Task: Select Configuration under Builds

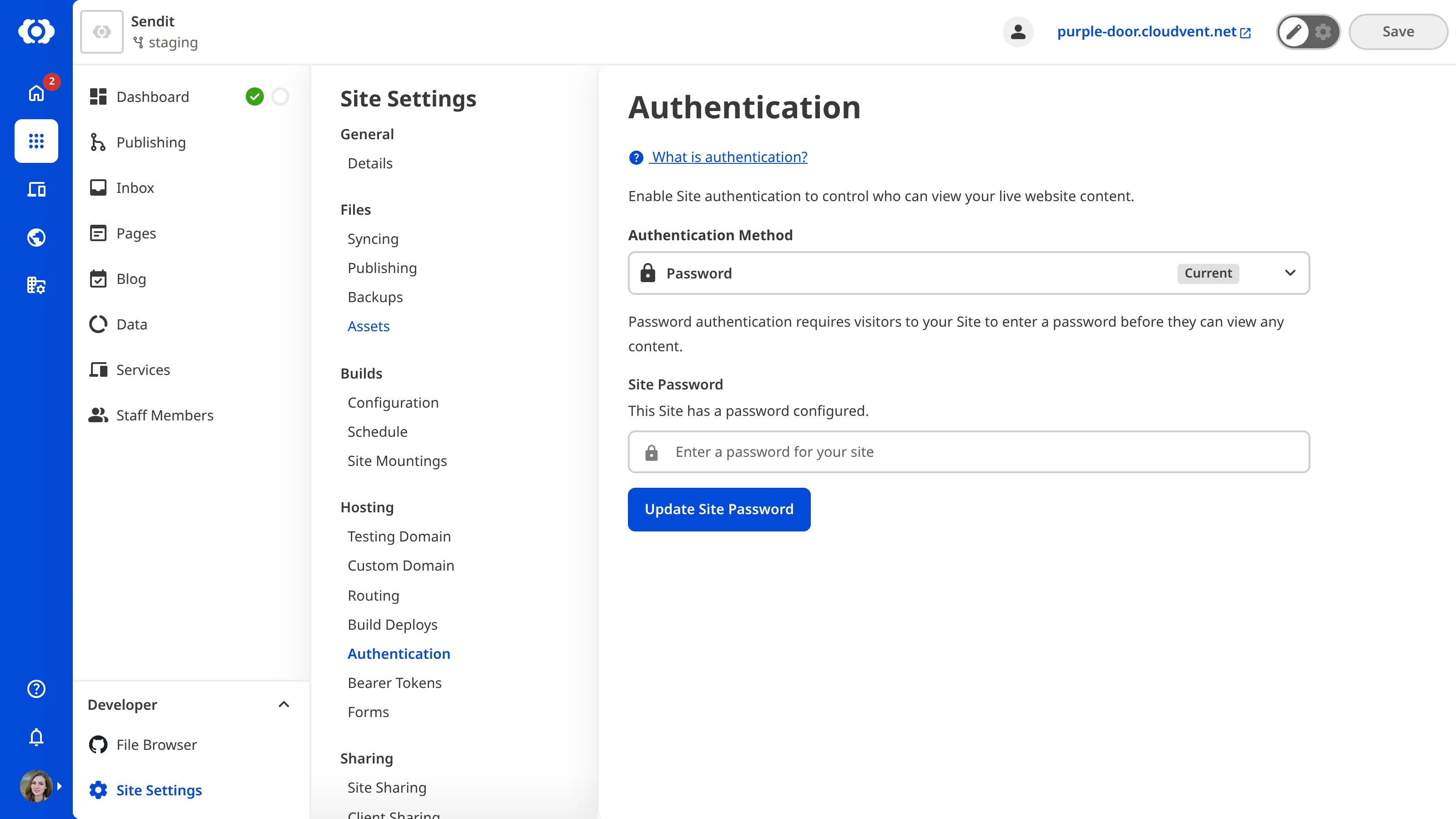Action: click(393, 402)
